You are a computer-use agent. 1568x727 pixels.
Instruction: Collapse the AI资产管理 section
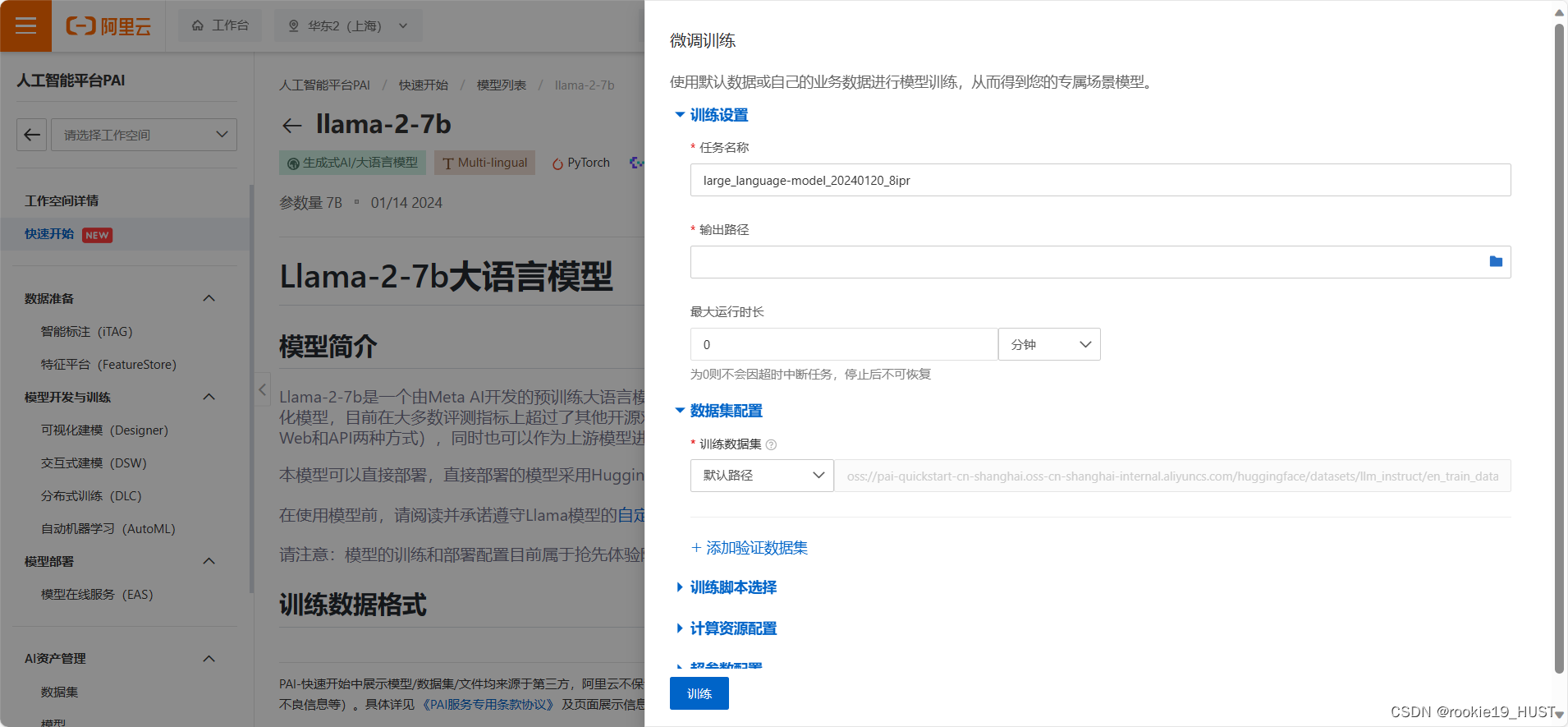pos(209,659)
